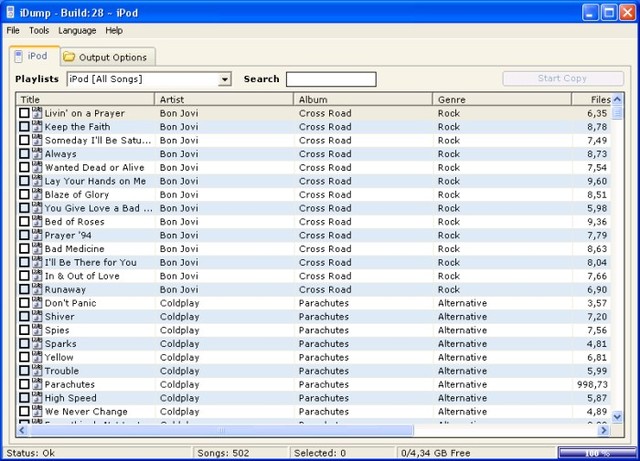The image size is (640, 461).
Task: Click the song icon next to Sparks
Action: click(37, 343)
